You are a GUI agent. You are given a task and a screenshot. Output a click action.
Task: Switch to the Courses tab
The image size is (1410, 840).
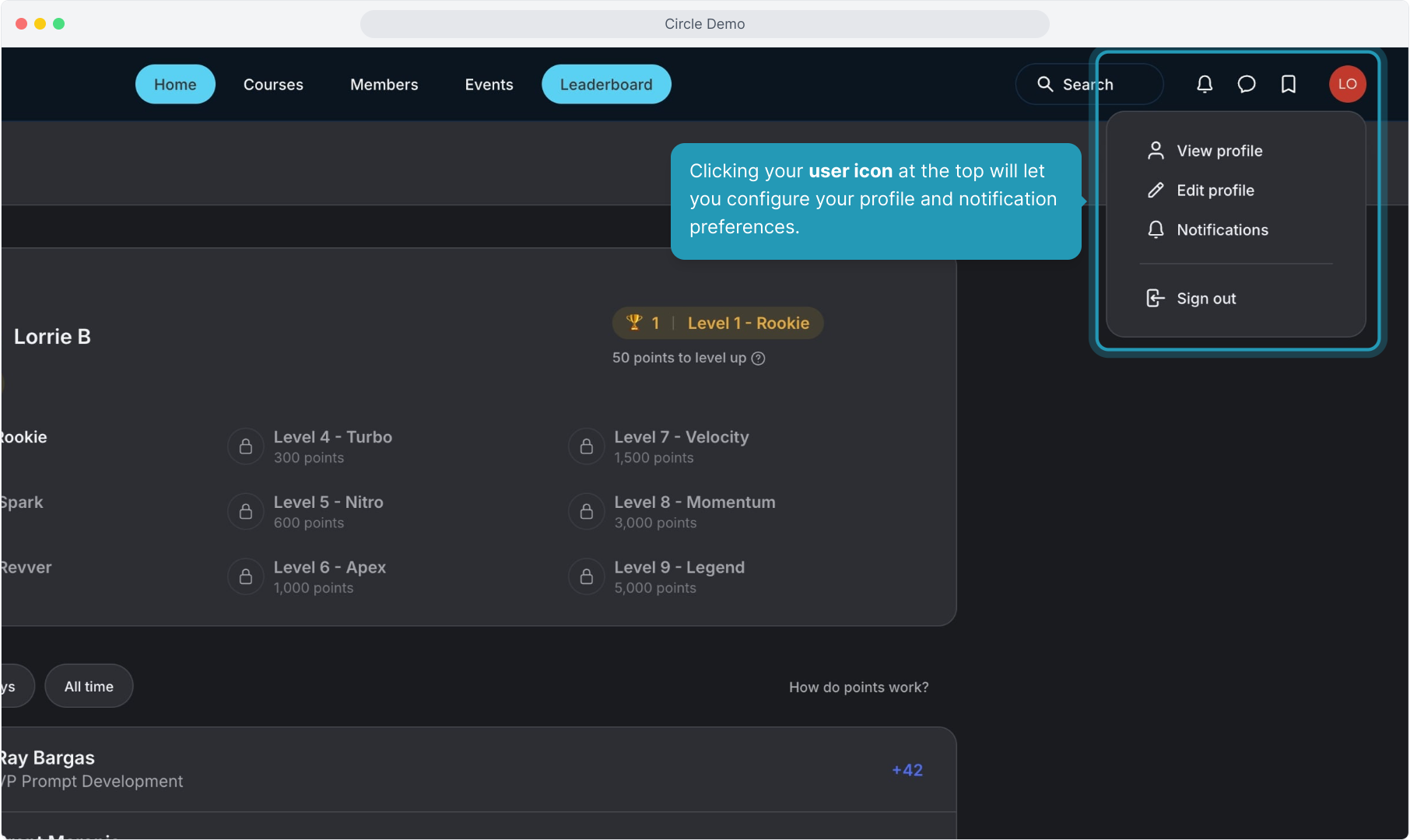point(273,84)
